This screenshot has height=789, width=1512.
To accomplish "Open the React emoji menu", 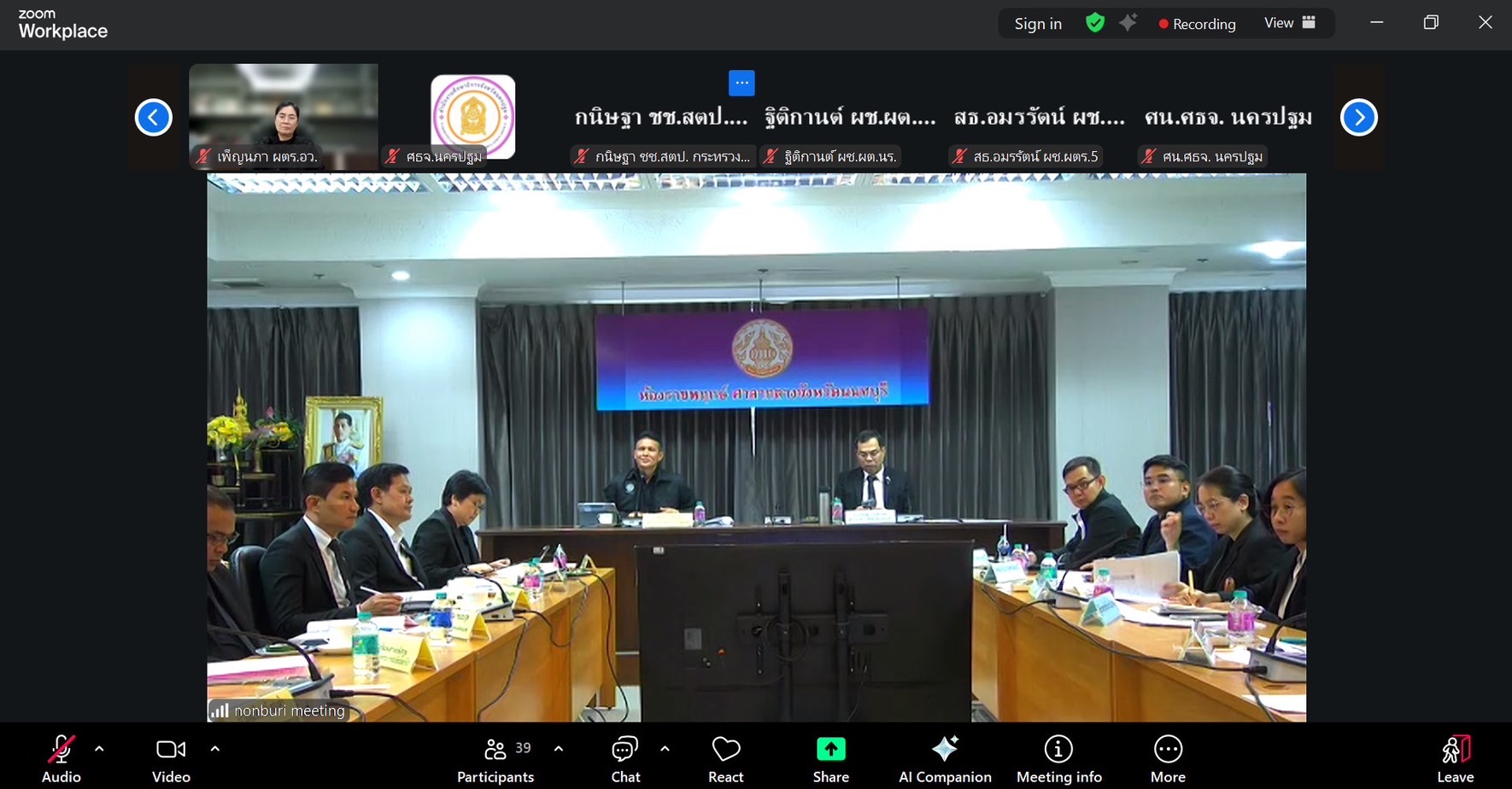I will tap(726, 758).
